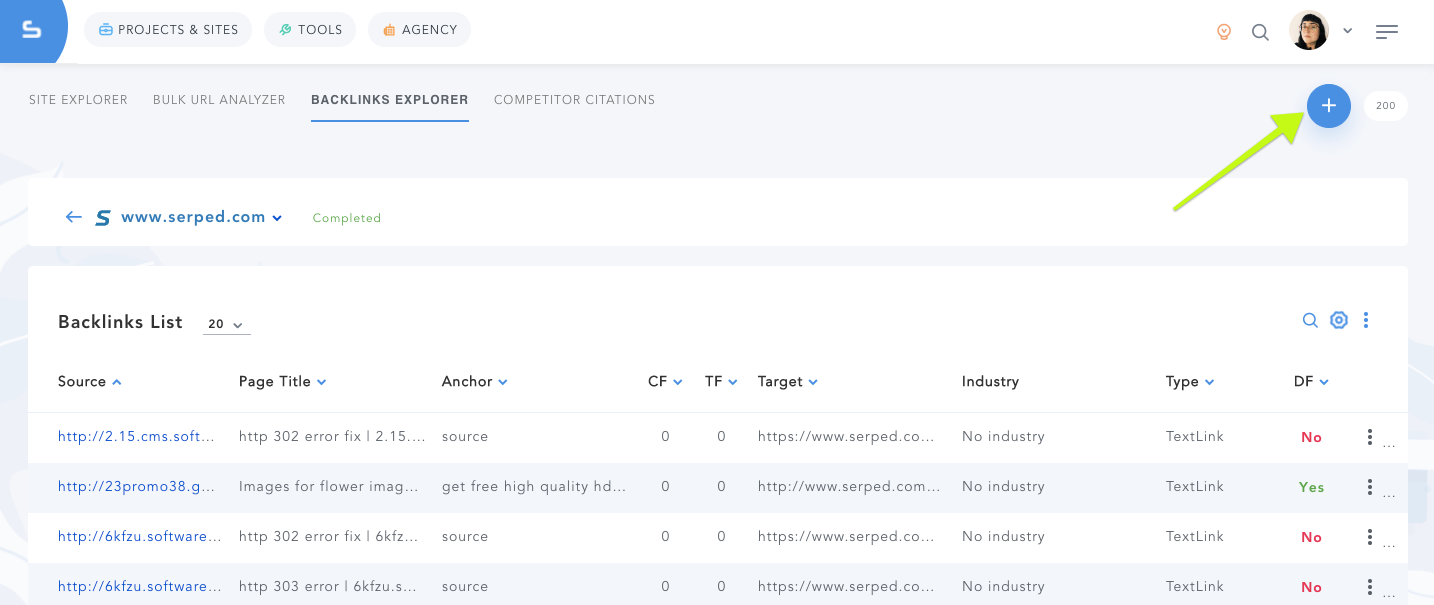1434x605 pixels.
Task: Open row actions for the 2.15.cms row
Action: (x=1370, y=437)
